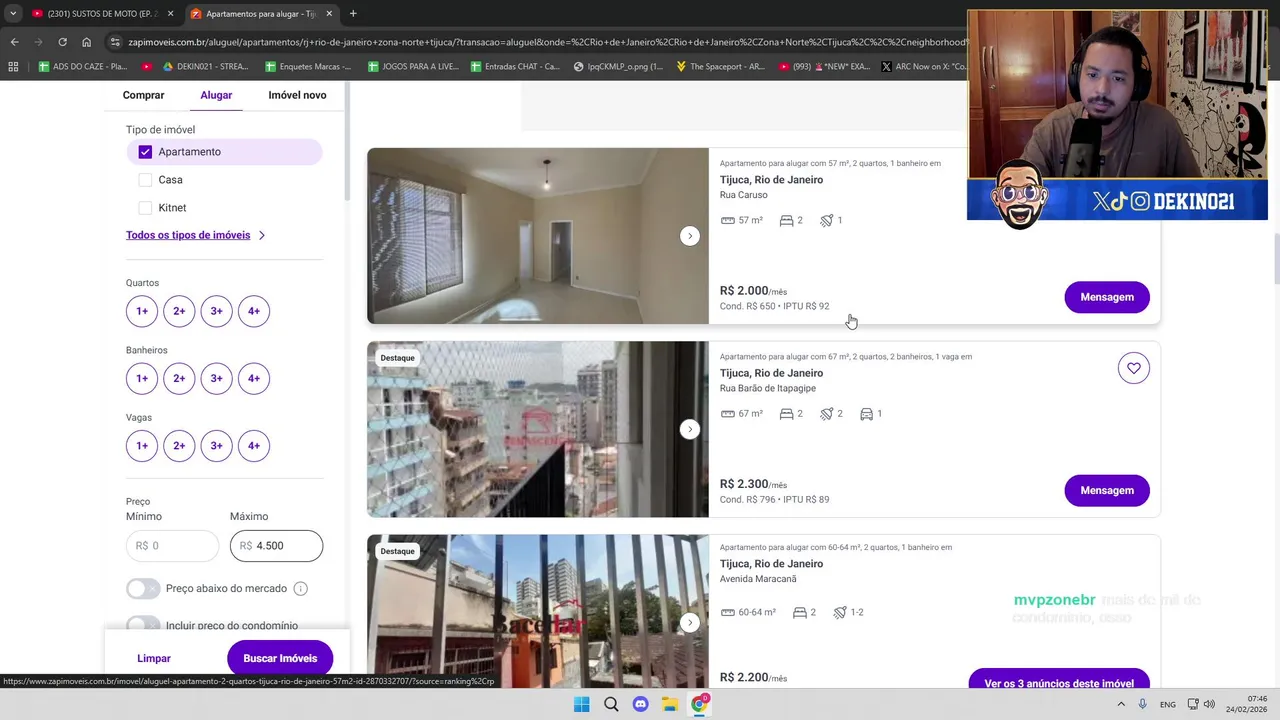Open the tab search dropdown arrow
The image size is (1280, 720).
pos(13,14)
